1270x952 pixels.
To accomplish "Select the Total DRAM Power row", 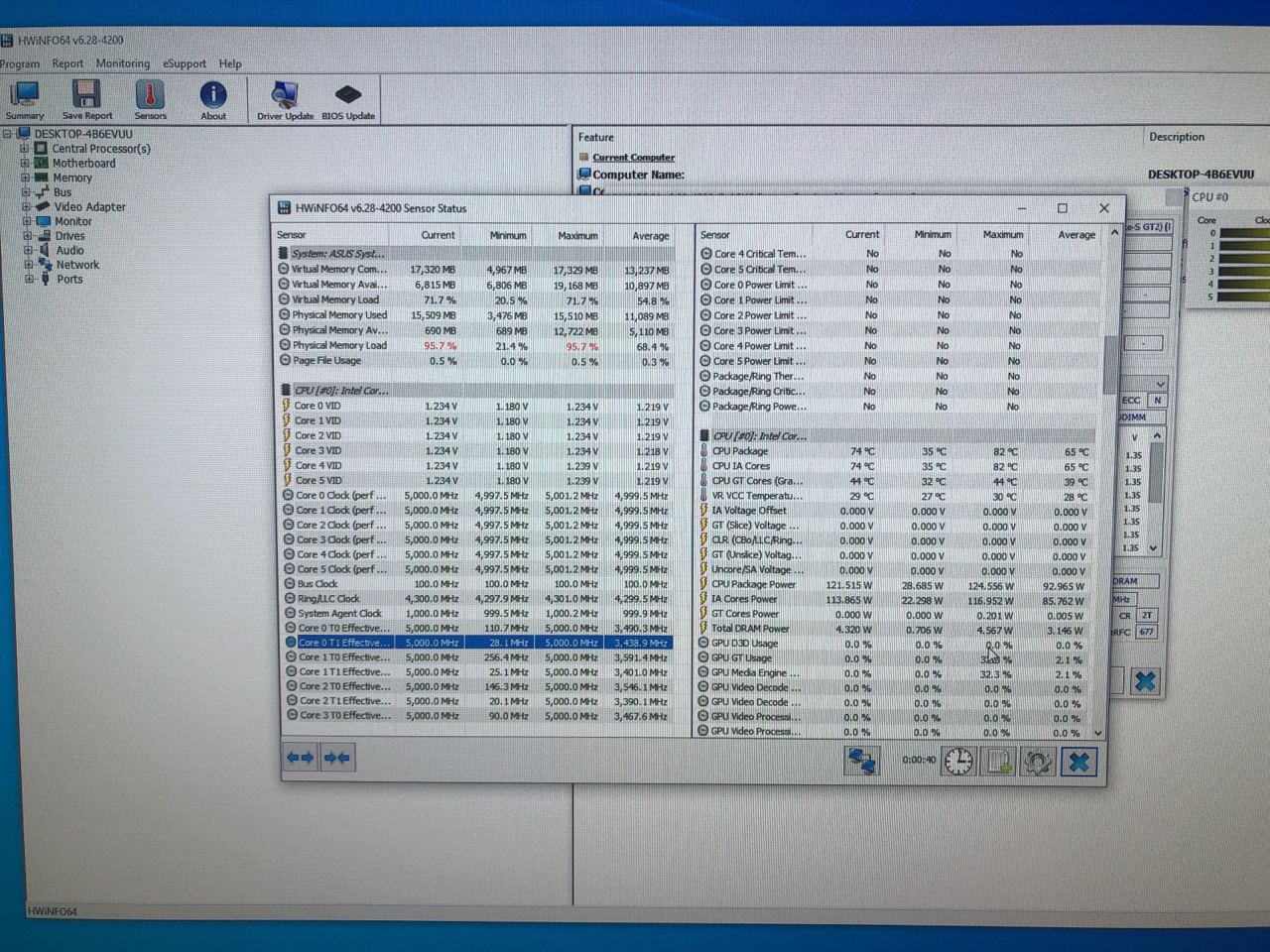I will (896, 629).
